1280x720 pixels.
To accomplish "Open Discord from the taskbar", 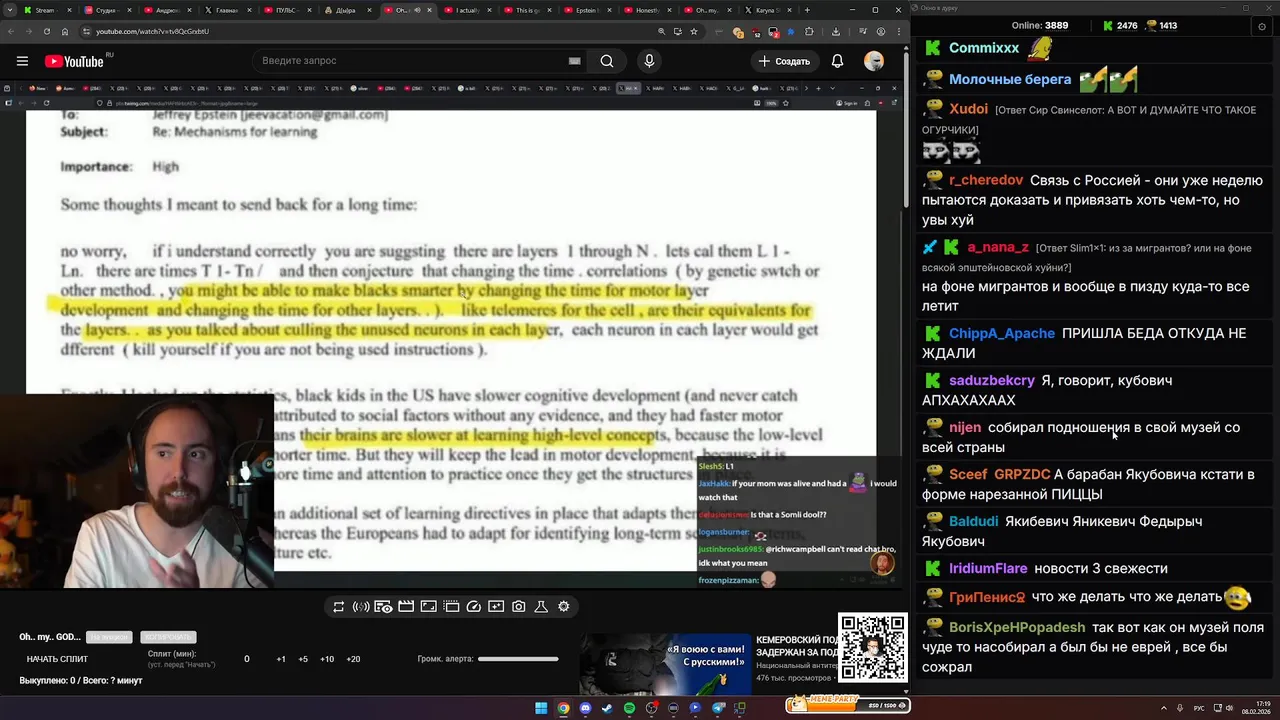I will pos(585,708).
